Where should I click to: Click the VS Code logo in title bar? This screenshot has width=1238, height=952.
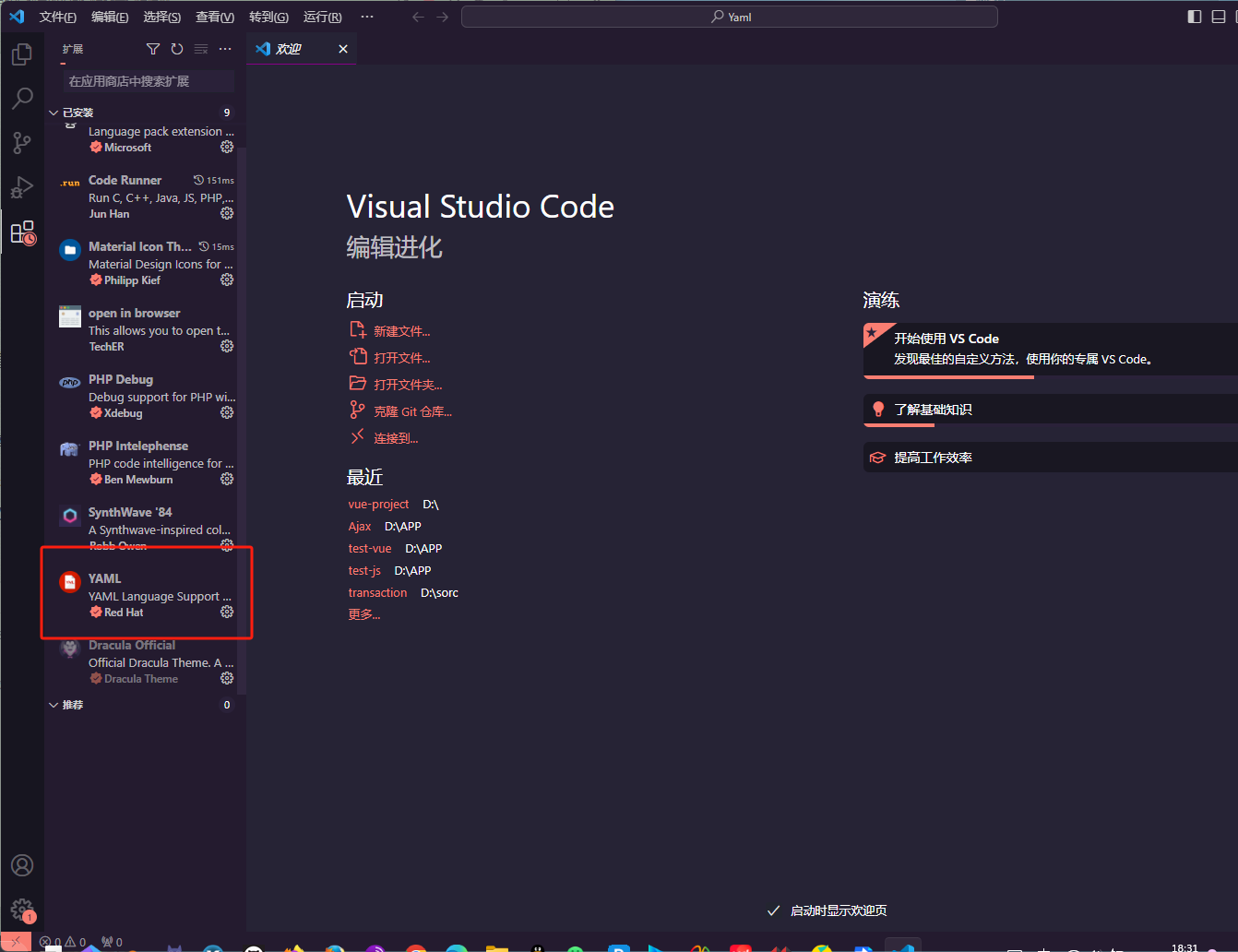click(17, 17)
